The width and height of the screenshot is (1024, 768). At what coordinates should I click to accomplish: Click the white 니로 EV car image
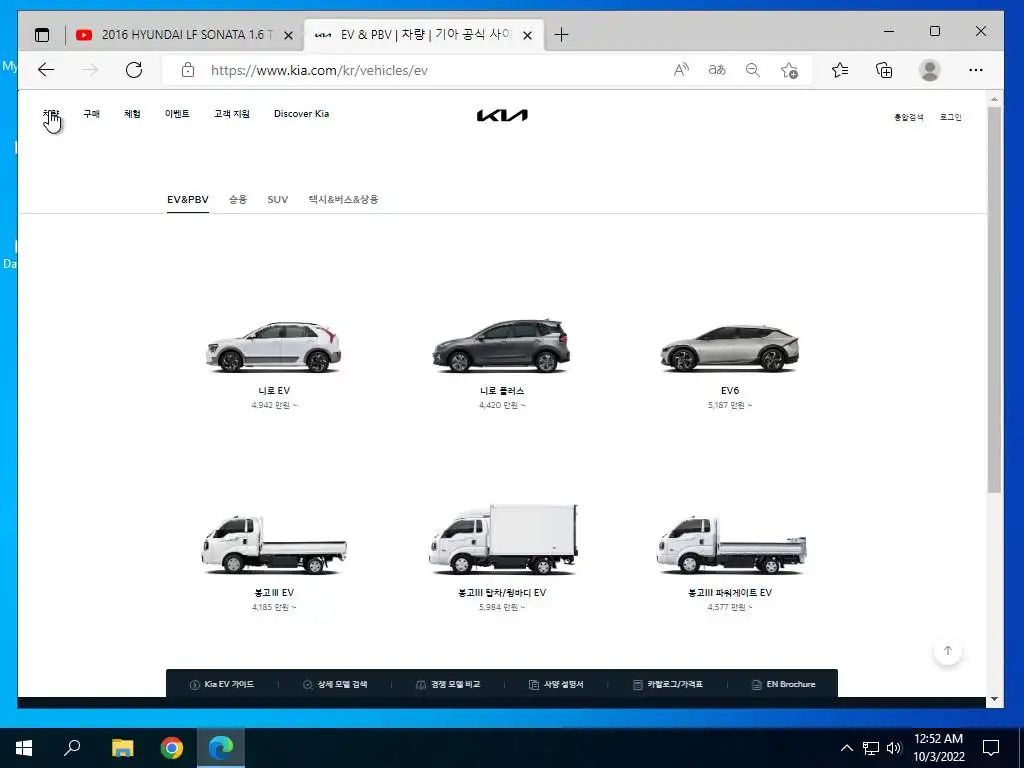[x=274, y=347]
